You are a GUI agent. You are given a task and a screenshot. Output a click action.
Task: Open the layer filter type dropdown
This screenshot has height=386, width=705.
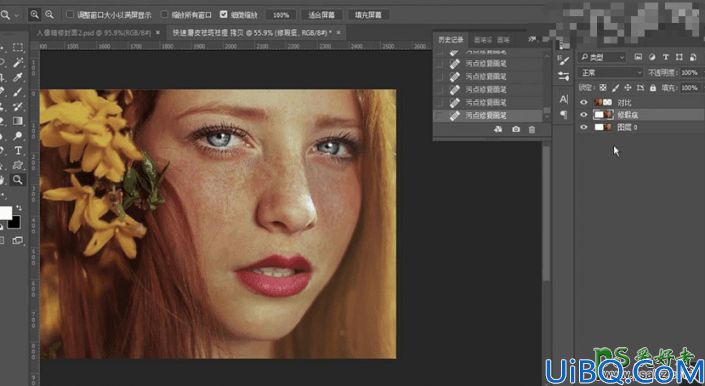pyautogui.click(x=602, y=57)
